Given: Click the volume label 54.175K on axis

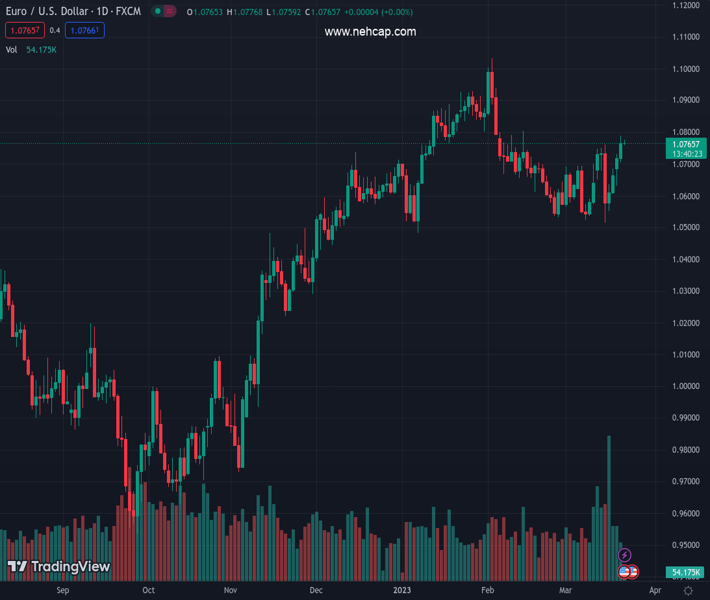Looking at the screenshot, I should (685, 572).
